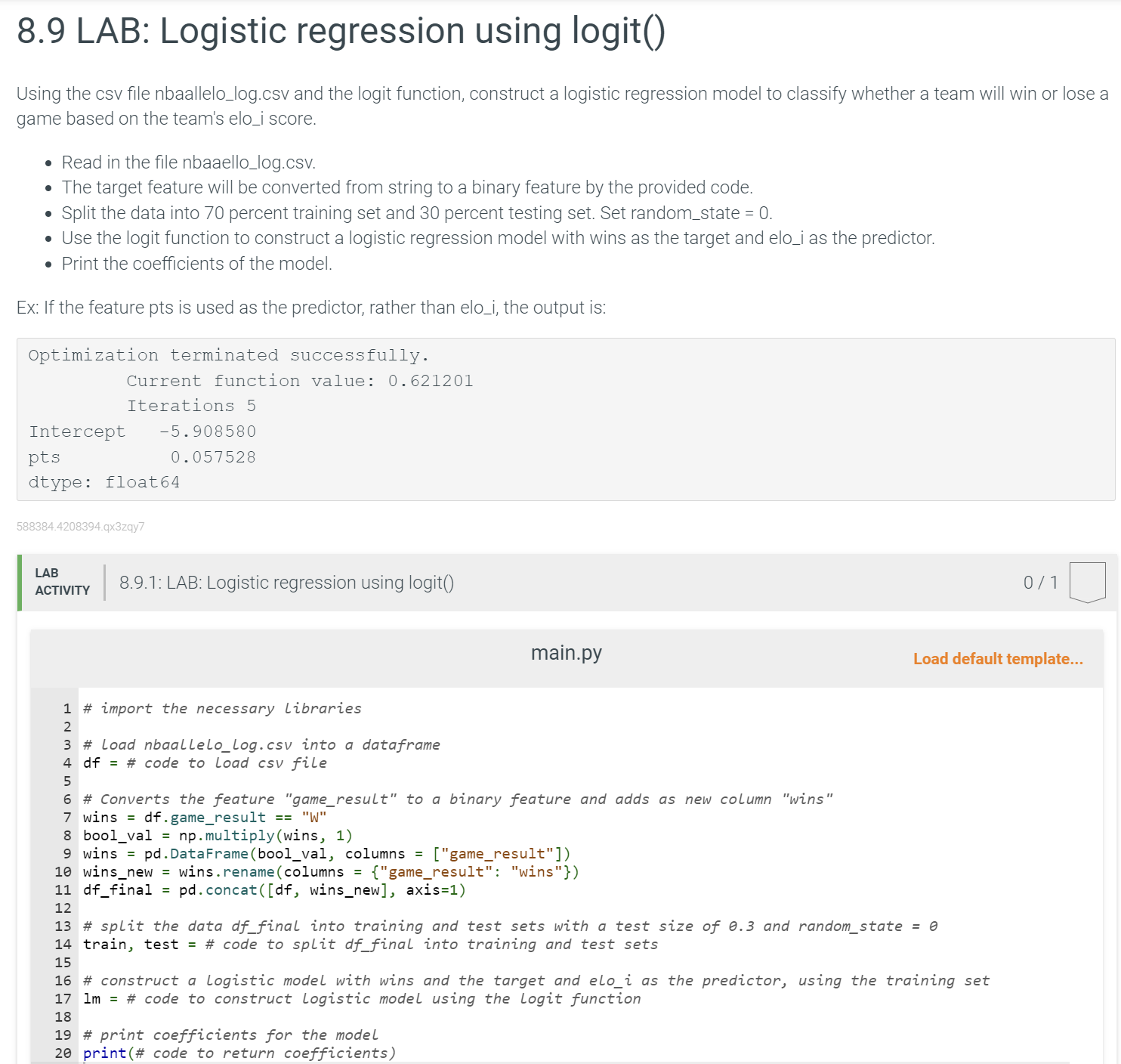Click the pd.concat call on line 11
The width and height of the screenshot is (1121, 1064).
pyautogui.click(x=218, y=889)
